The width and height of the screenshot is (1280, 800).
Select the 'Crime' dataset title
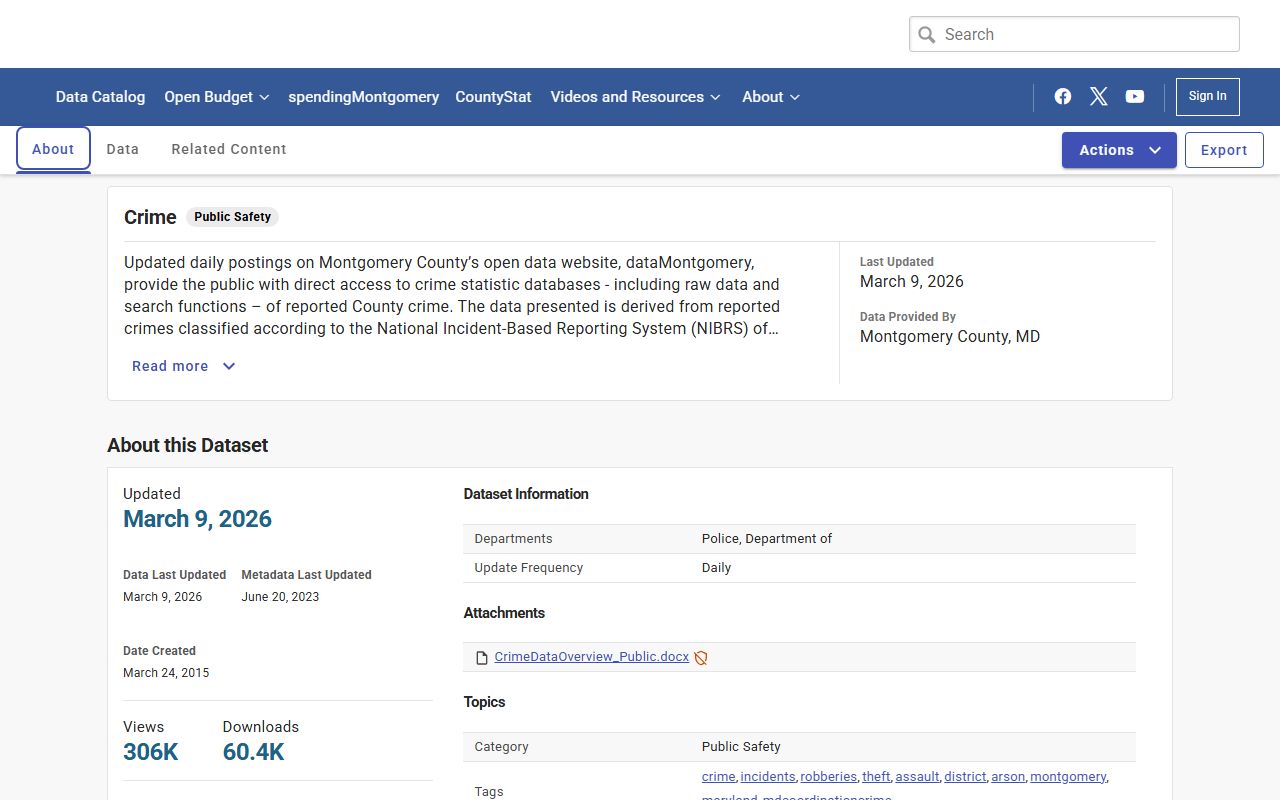[150, 217]
